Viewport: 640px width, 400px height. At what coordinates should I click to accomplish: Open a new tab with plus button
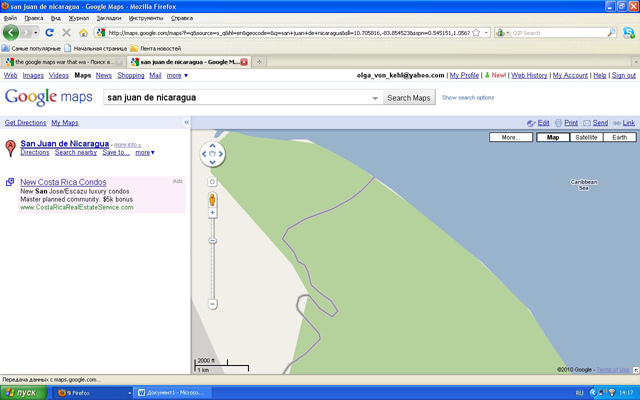click(x=259, y=62)
